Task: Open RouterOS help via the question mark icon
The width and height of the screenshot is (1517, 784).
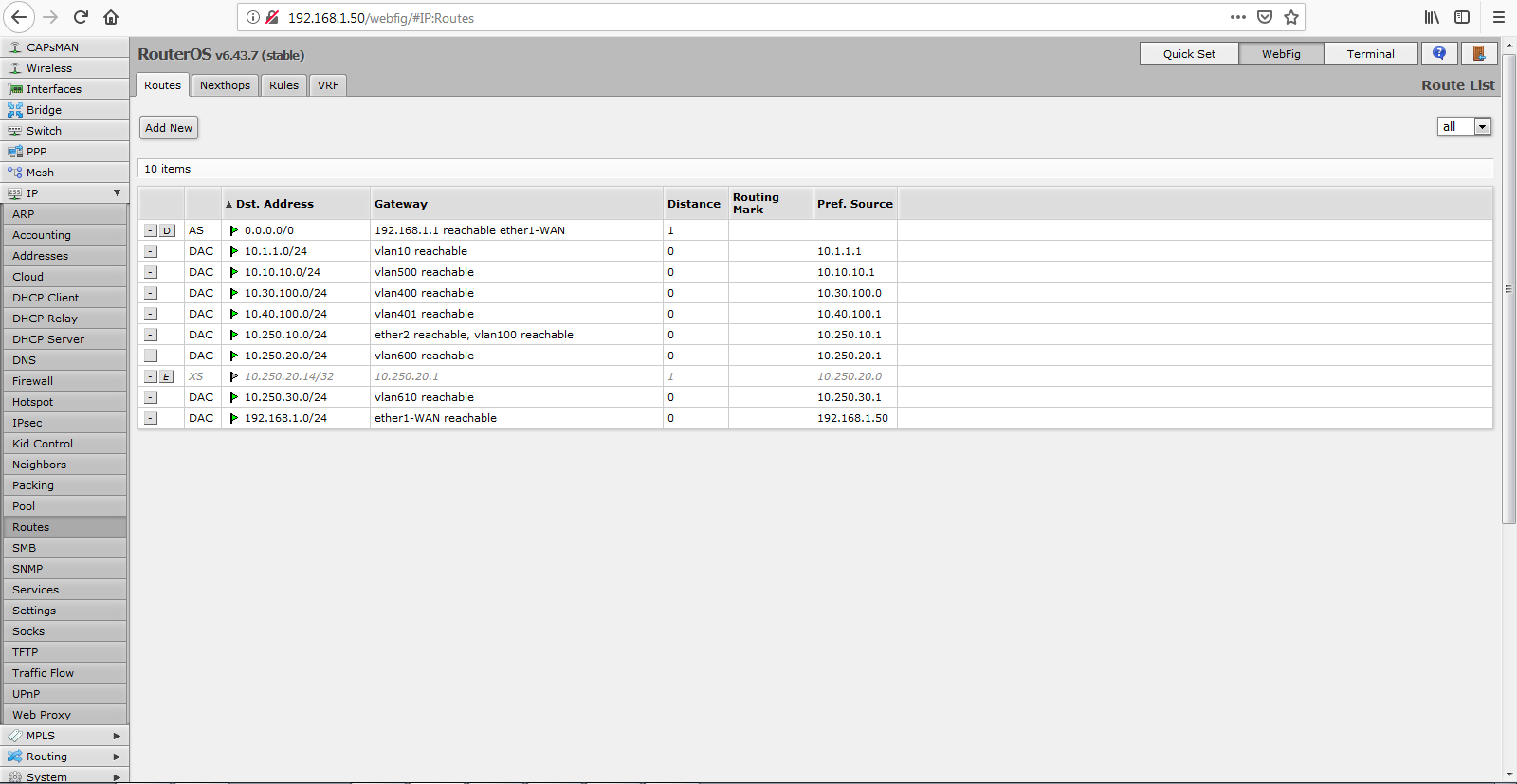Action: pyautogui.click(x=1439, y=54)
